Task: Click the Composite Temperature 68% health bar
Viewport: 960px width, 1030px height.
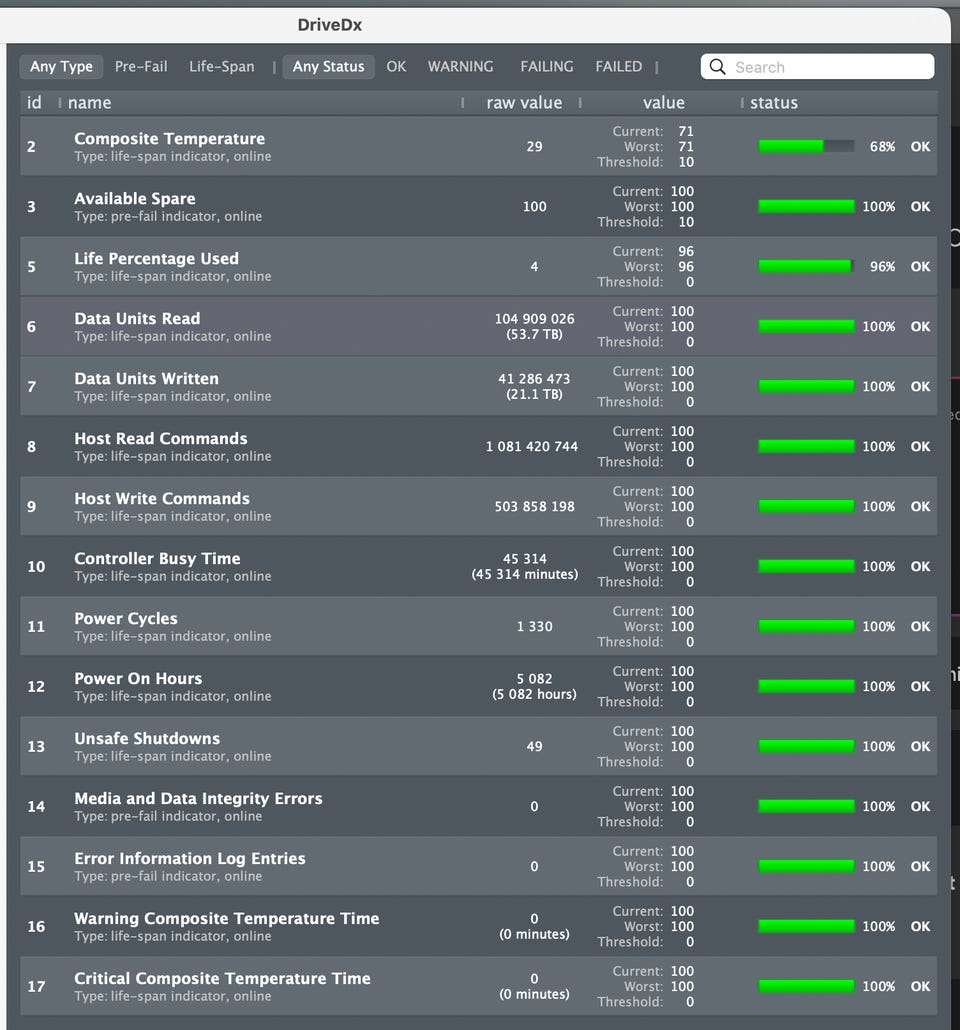Action: [806, 146]
